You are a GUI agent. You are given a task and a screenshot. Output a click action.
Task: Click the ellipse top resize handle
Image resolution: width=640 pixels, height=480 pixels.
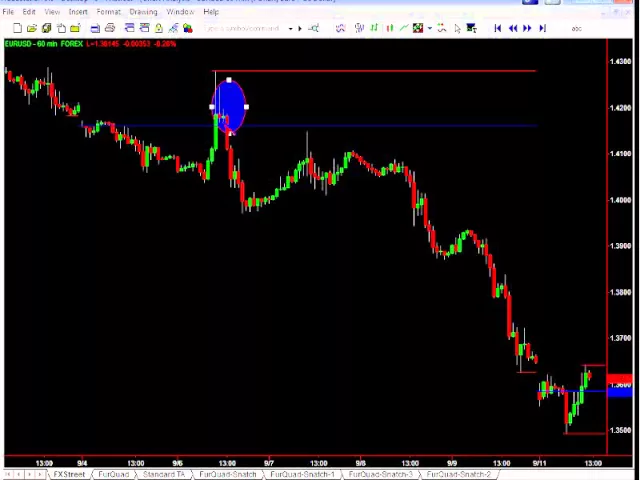229,80
